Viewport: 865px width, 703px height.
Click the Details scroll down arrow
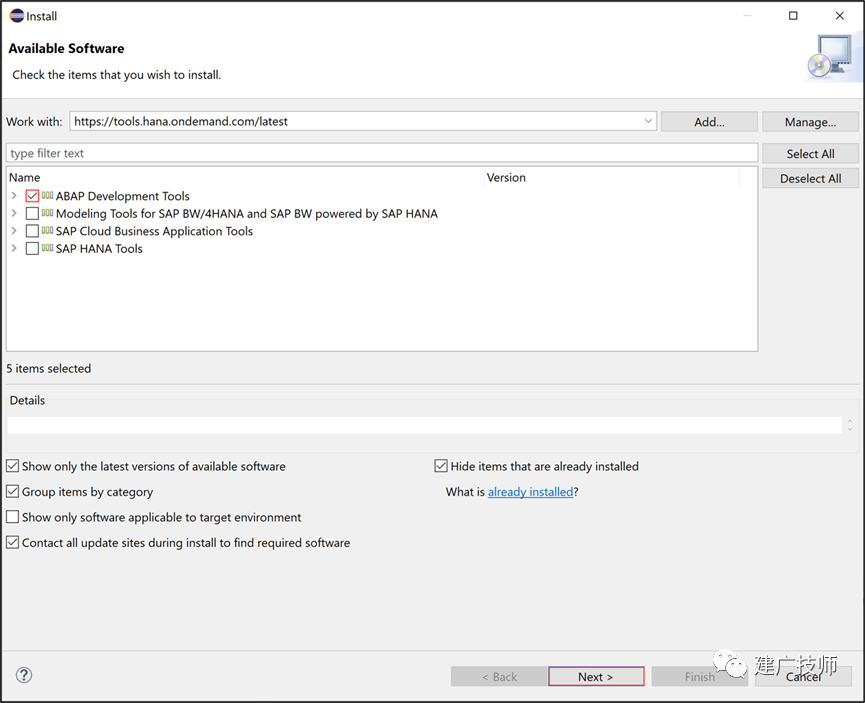click(850, 429)
